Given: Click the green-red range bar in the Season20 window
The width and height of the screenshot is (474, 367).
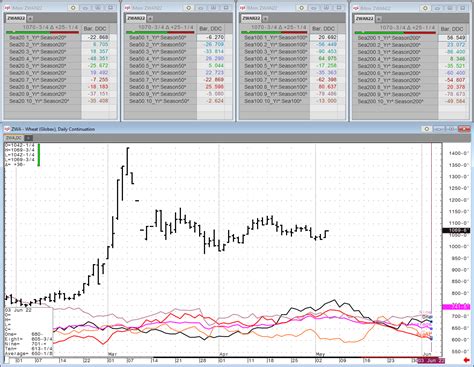Looking at the screenshot, I should pyautogui.click(x=43, y=32).
